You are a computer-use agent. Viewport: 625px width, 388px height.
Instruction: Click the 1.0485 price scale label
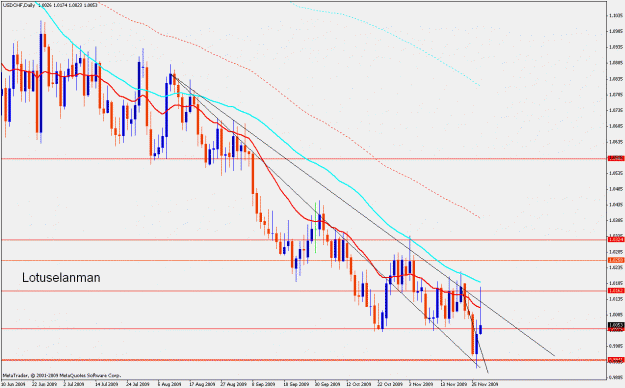click(616, 189)
